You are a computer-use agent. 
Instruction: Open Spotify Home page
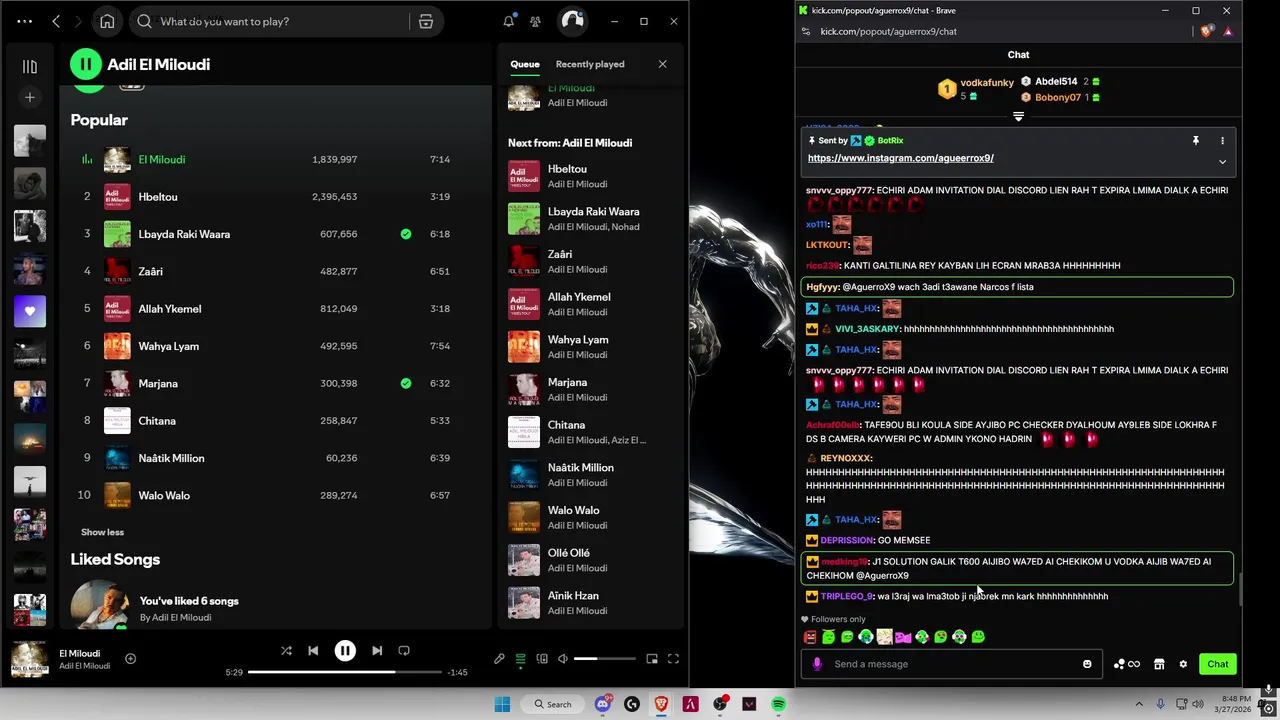pyautogui.click(x=107, y=21)
